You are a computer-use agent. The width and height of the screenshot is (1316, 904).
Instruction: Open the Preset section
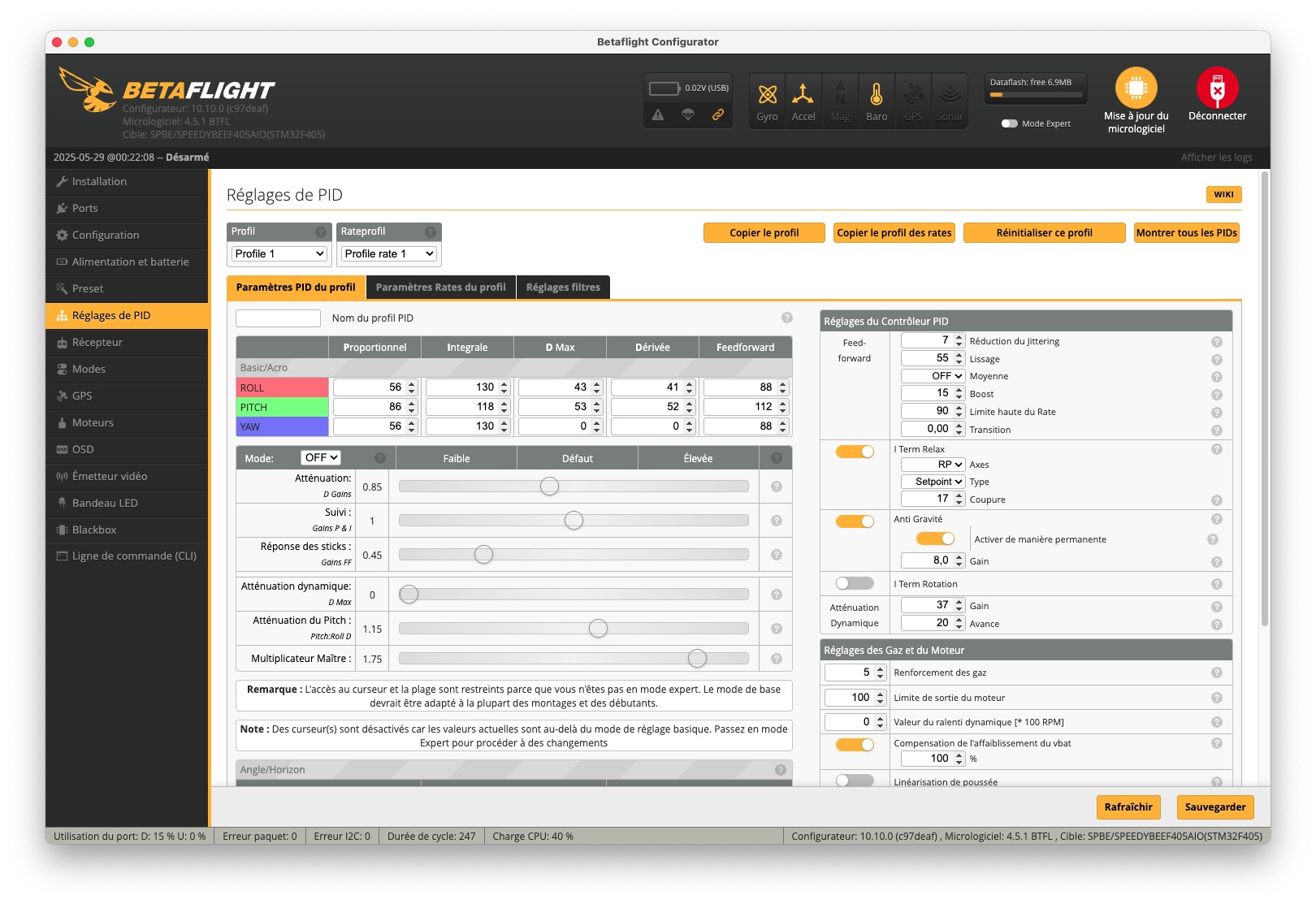tap(128, 289)
